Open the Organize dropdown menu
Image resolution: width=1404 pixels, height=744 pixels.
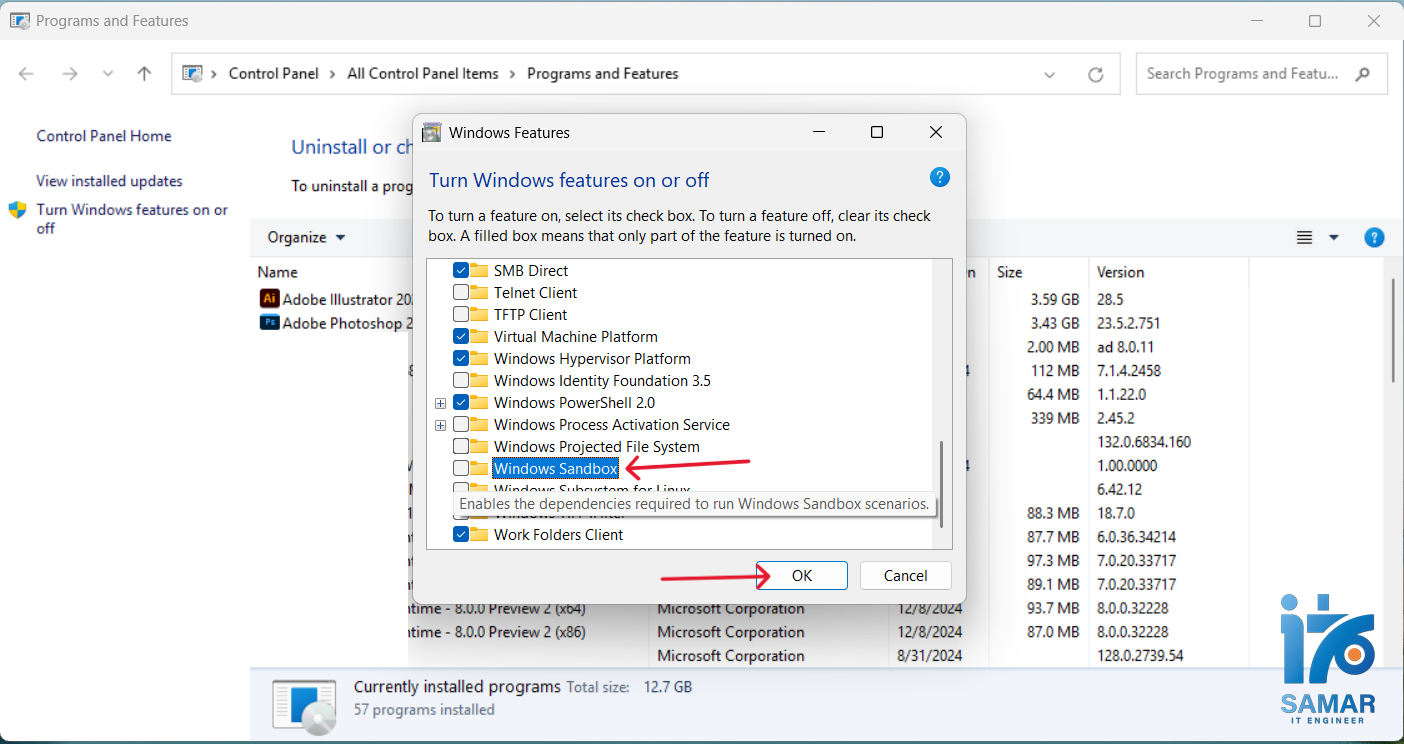tap(306, 237)
